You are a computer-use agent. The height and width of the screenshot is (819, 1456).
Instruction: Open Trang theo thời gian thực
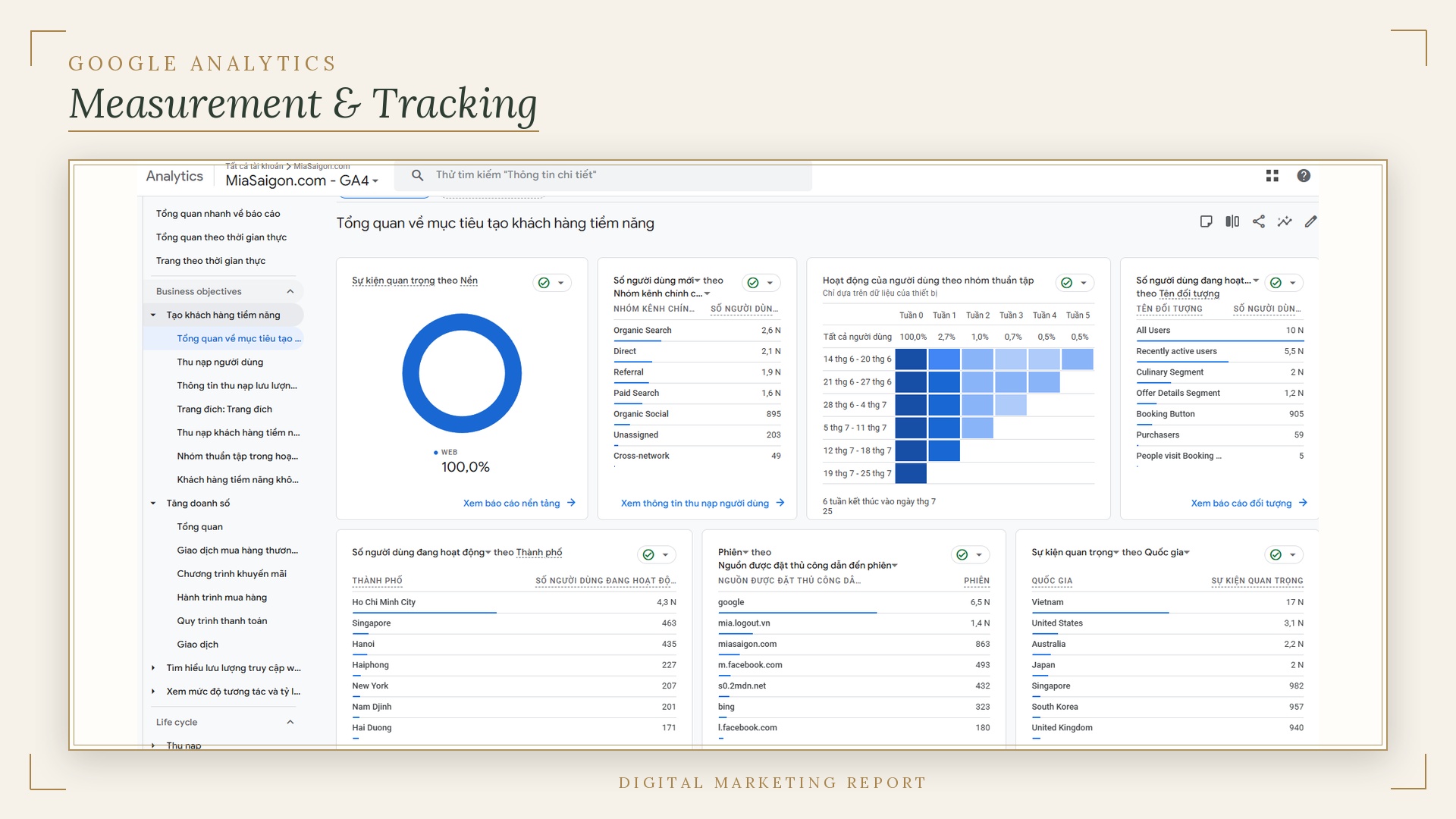coord(211,261)
